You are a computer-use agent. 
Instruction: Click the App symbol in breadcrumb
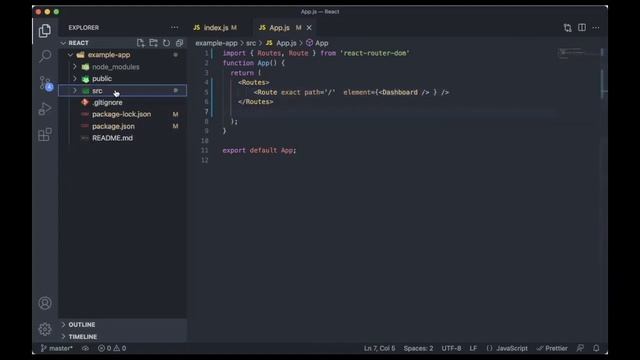coord(317,43)
